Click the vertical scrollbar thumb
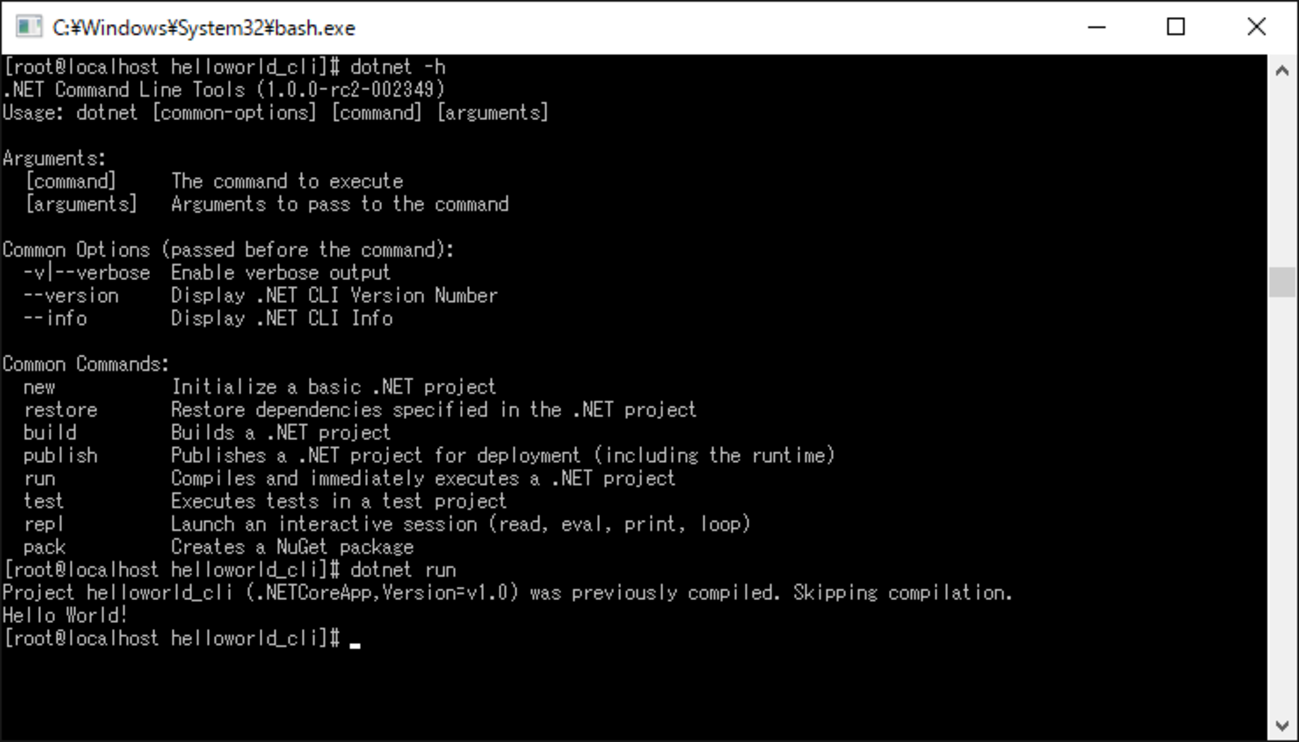1299x742 pixels. coord(1282,282)
